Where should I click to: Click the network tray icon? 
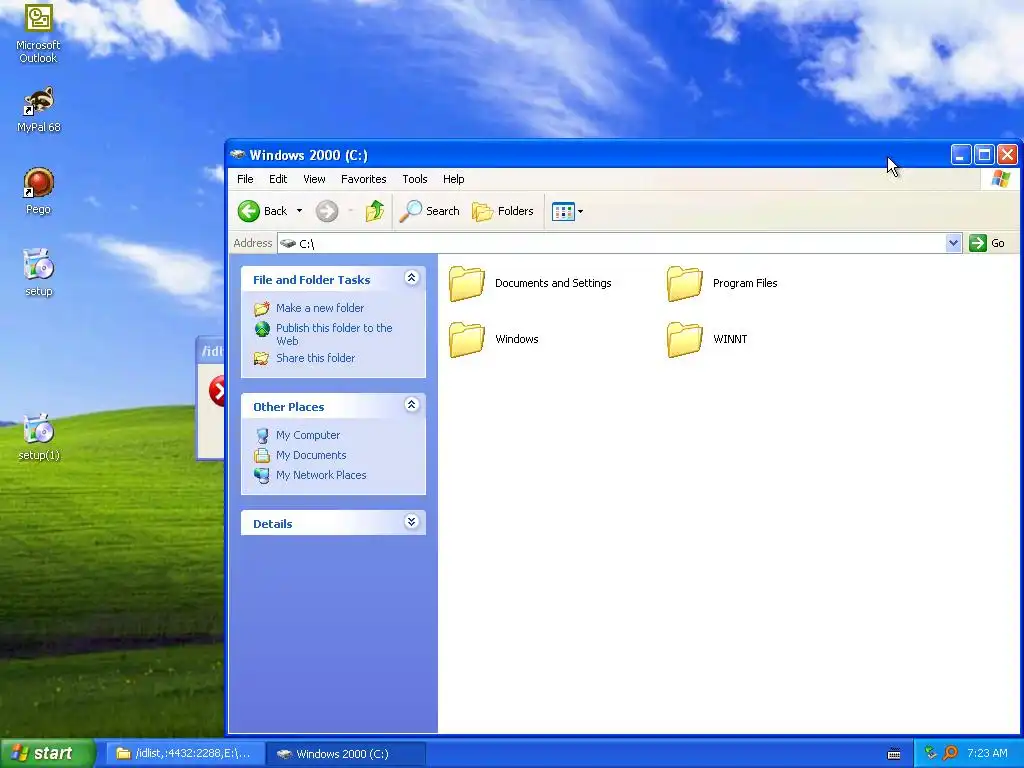coord(931,753)
